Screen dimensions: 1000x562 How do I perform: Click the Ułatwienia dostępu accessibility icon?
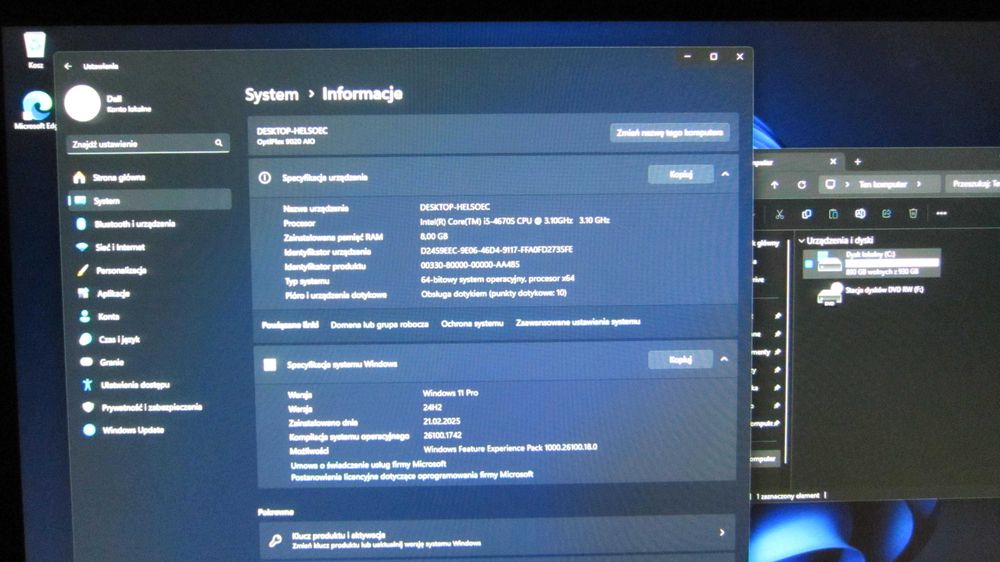click(x=87, y=385)
